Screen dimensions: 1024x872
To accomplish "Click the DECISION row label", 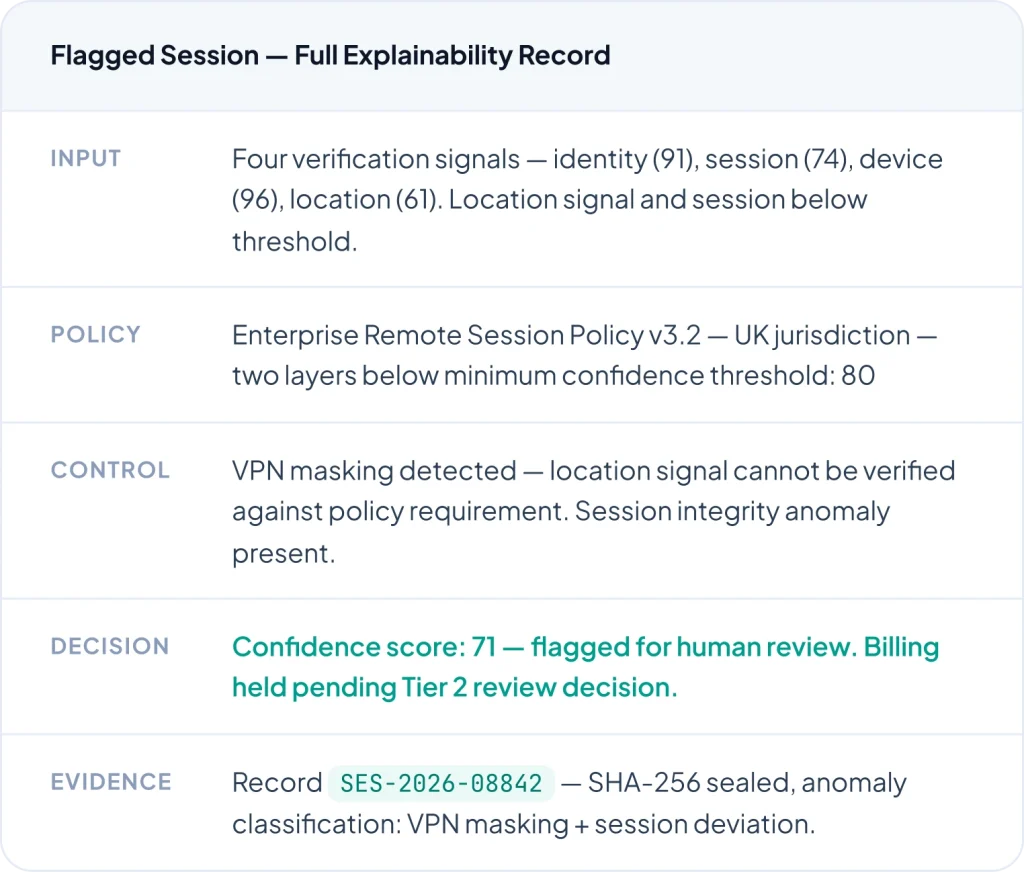I will tap(110, 647).
